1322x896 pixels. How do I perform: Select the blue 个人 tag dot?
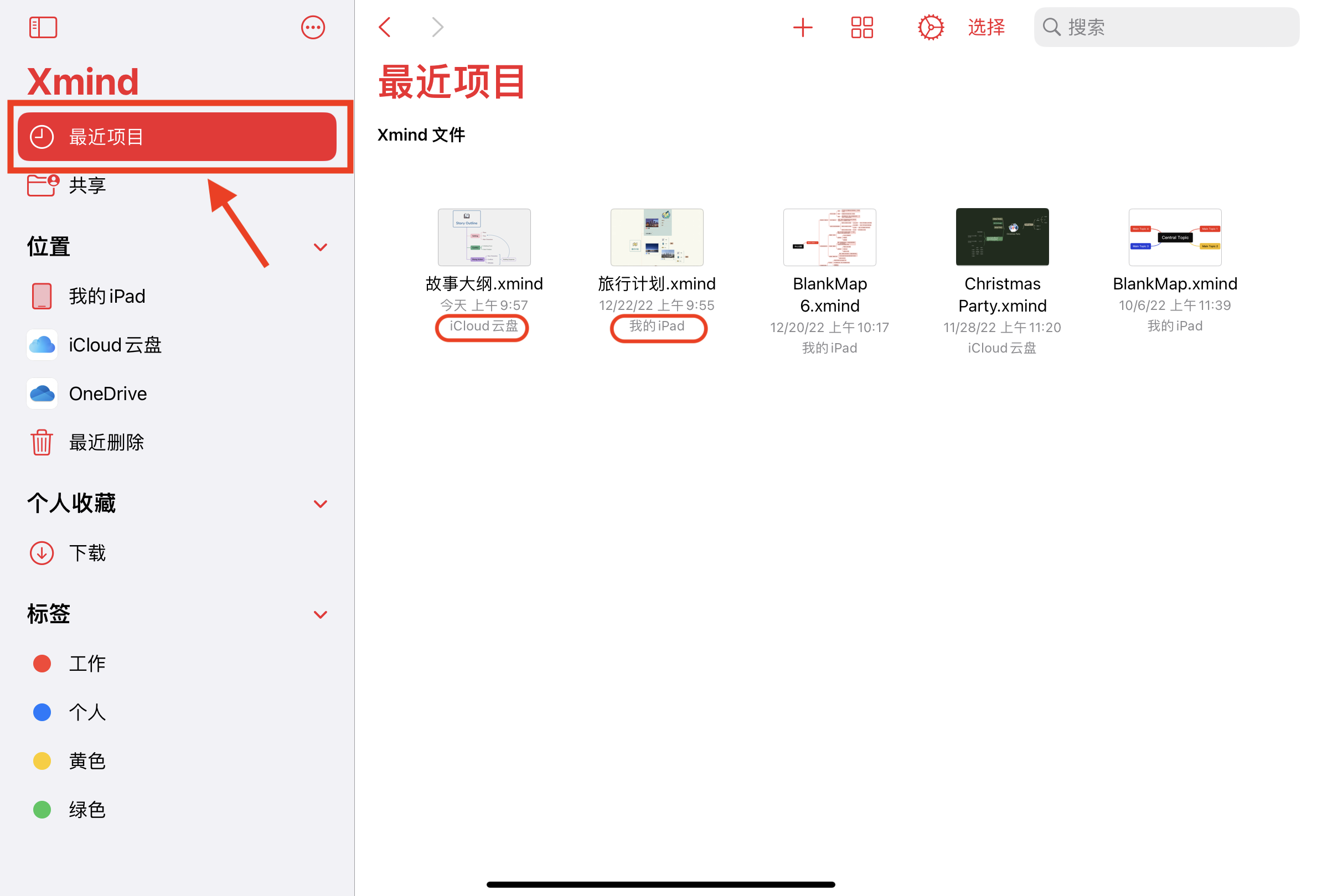pos(42,712)
